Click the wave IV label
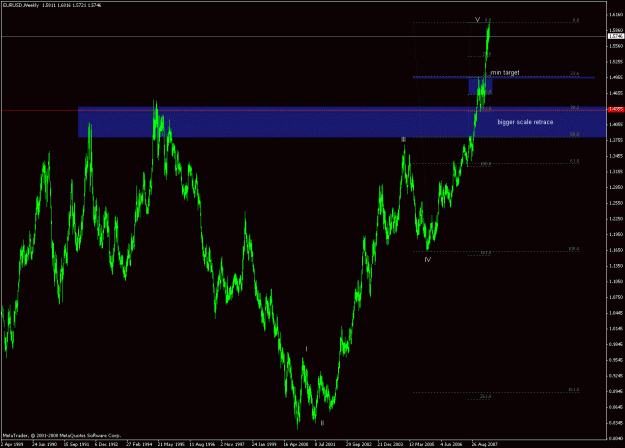Viewport: 625px width, 448px height. click(428, 259)
